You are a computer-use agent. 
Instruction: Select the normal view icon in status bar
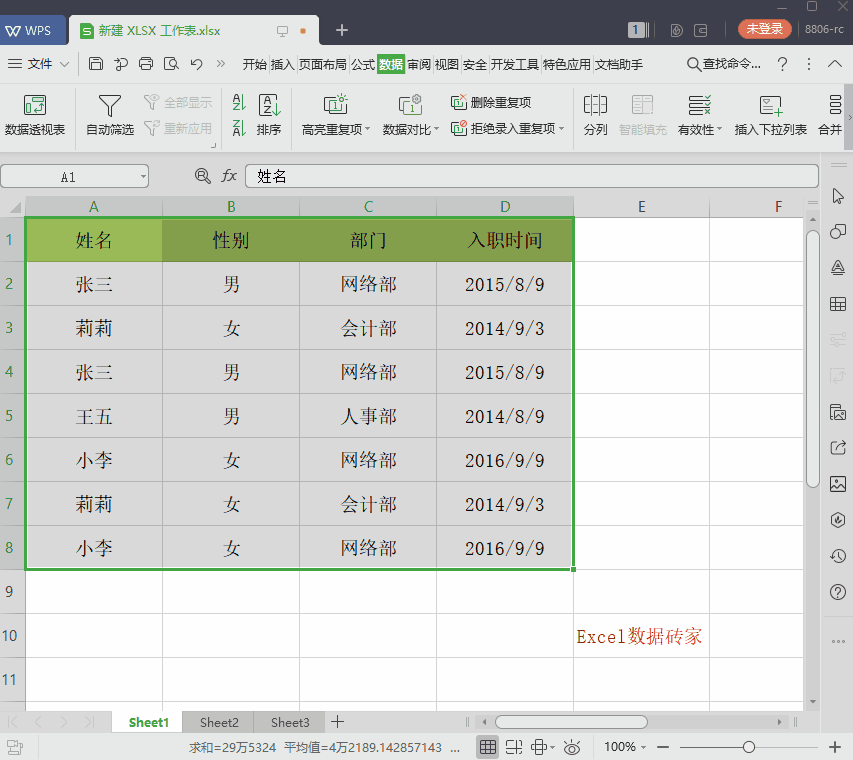tap(488, 747)
